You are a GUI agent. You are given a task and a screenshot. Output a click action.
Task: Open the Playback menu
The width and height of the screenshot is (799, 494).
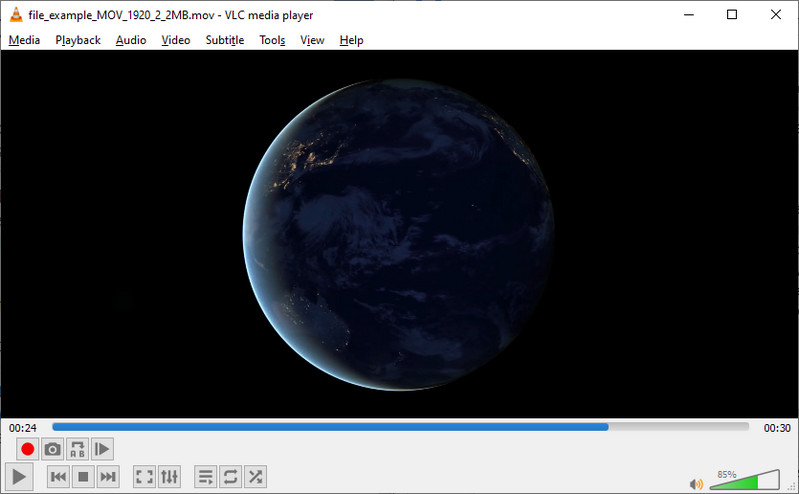[78, 40]
